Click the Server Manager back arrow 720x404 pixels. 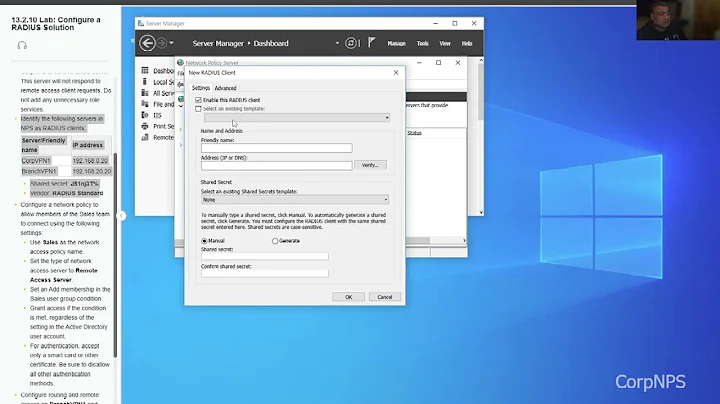[x=147, y=43]
